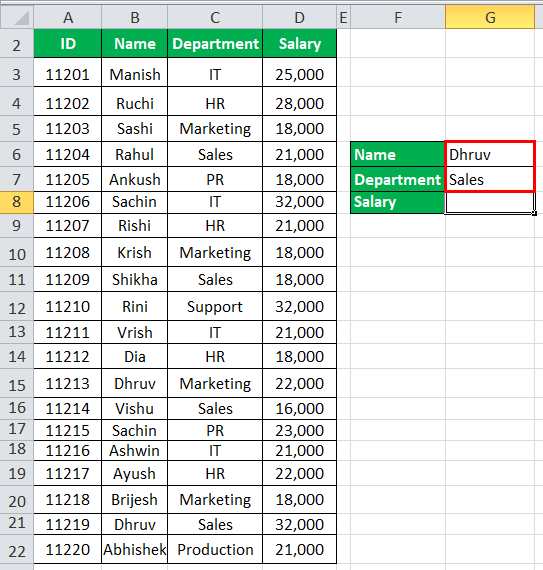The width and height of the screenshot is (543, 570).
Task: Select row 22 header
Action: coord(17,549)
